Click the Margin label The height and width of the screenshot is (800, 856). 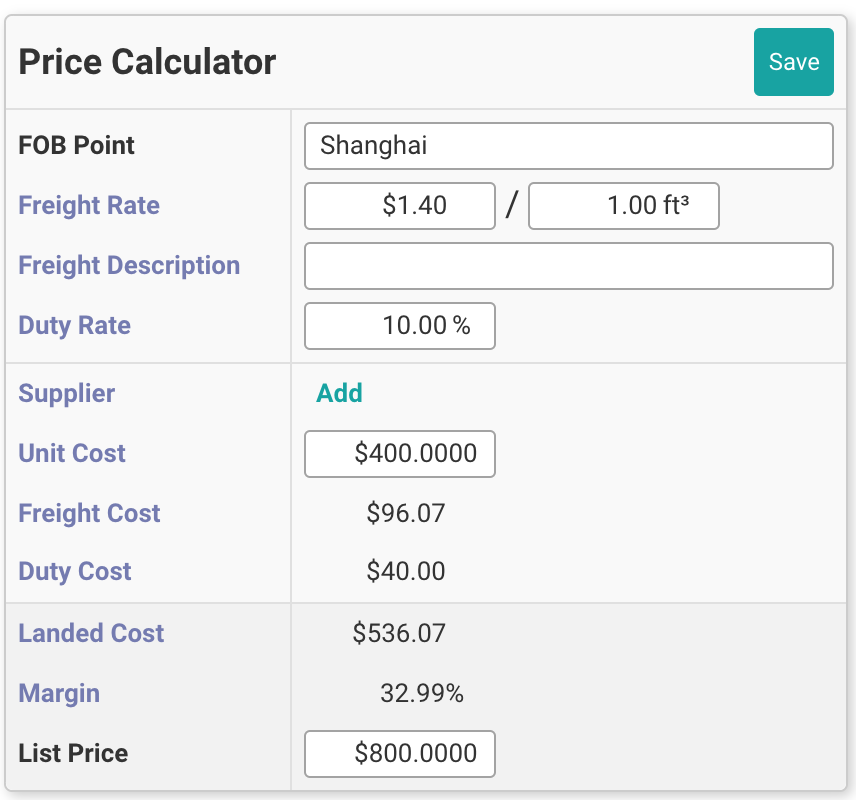[x=59, y=693]
